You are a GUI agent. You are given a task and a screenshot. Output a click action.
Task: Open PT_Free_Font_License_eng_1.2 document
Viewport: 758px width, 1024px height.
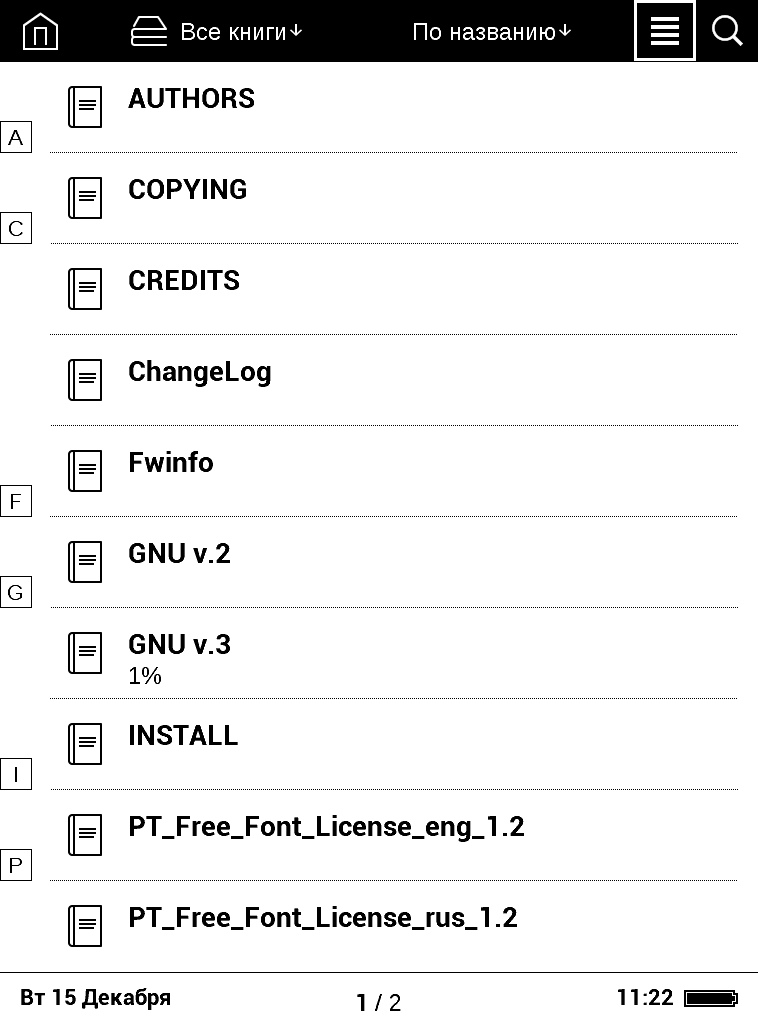[x=394, y=835]
